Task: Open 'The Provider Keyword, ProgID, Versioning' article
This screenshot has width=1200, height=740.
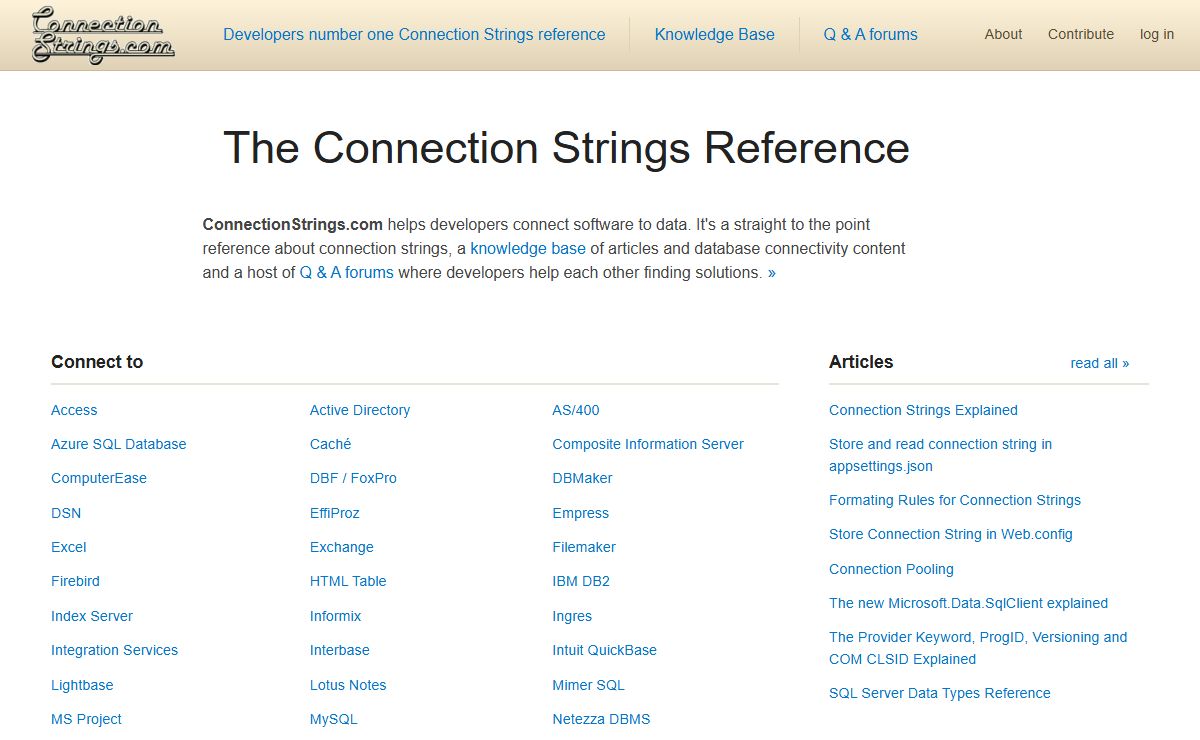Action: point(978,648)
